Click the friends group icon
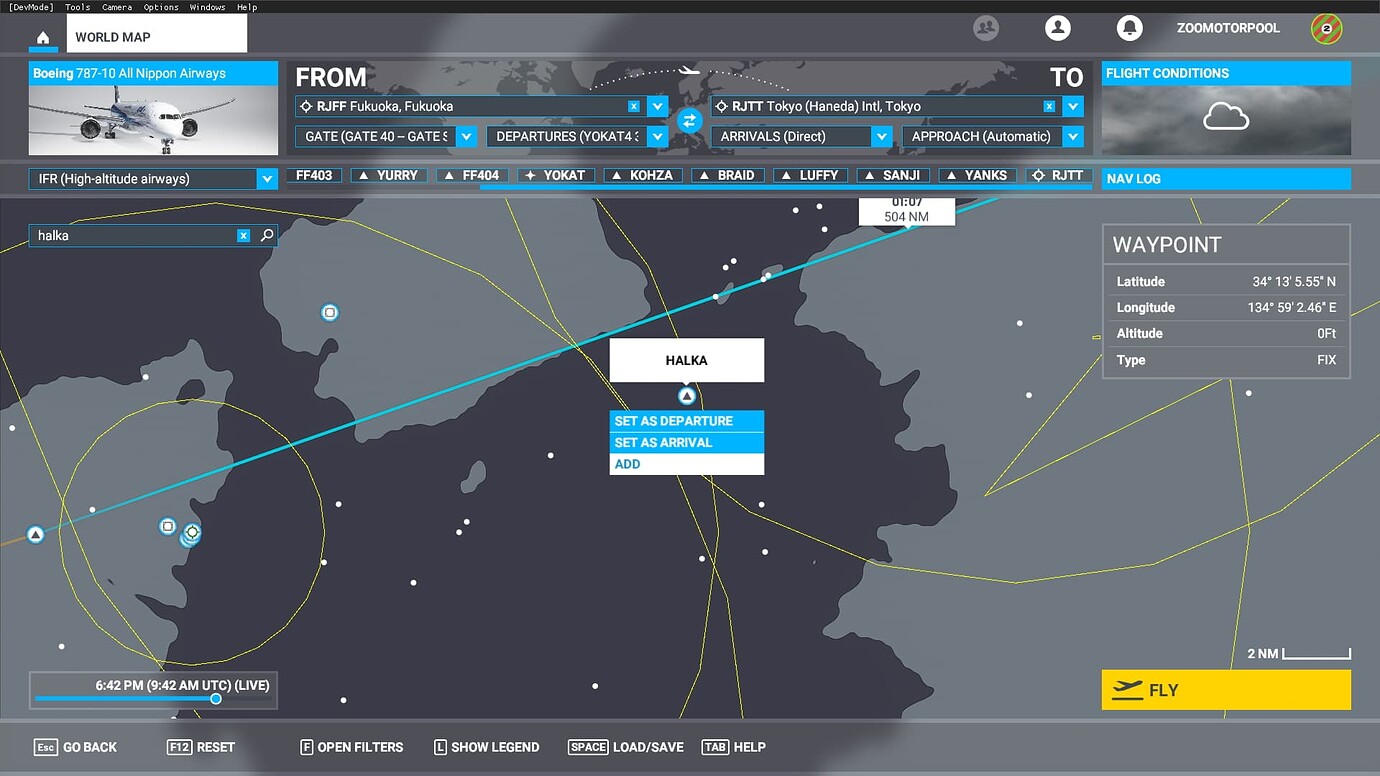This screenshot has width=1380, height=776. (986, 28)
